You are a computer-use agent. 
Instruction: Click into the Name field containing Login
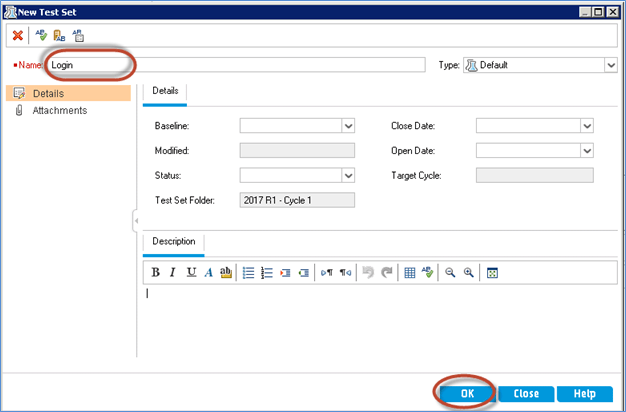[240, 65]
